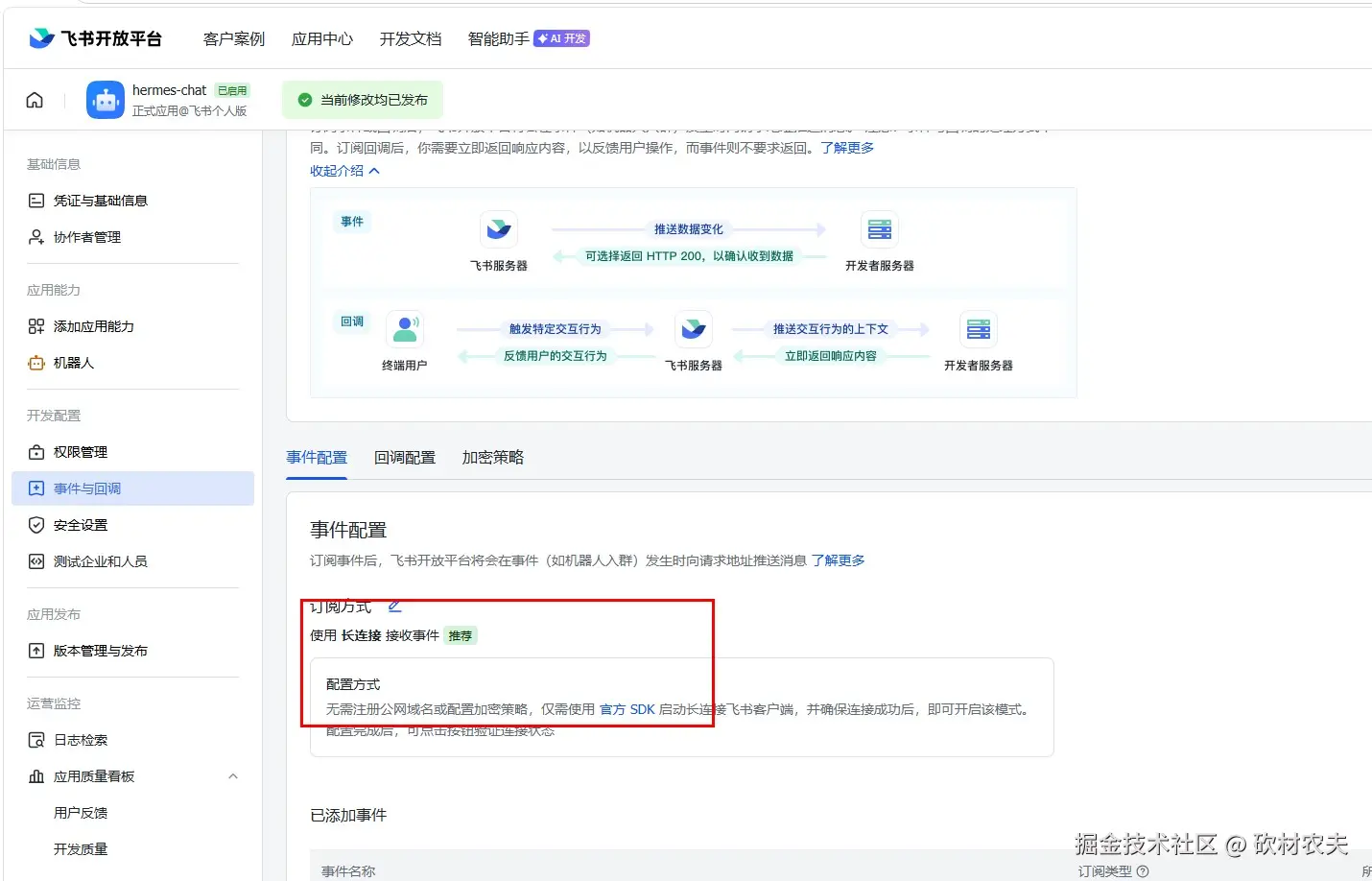Click the 终端用户 avatar icon in diagram
The image size is (1372, 881).
405,329
